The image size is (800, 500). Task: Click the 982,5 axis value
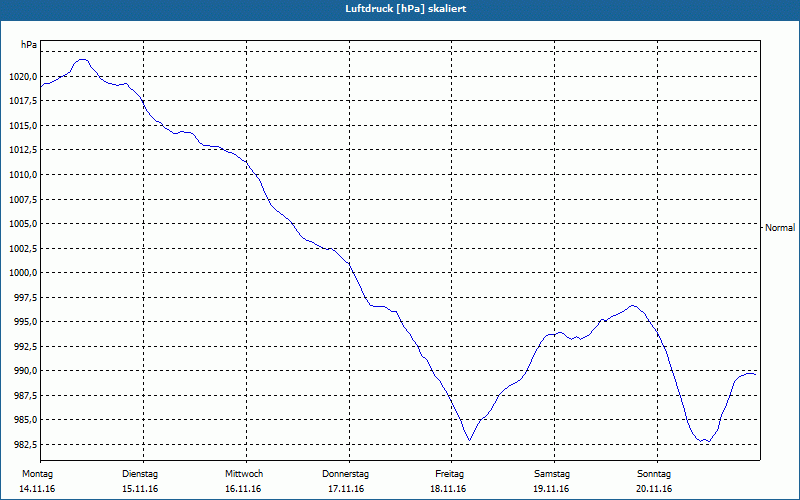25,444
